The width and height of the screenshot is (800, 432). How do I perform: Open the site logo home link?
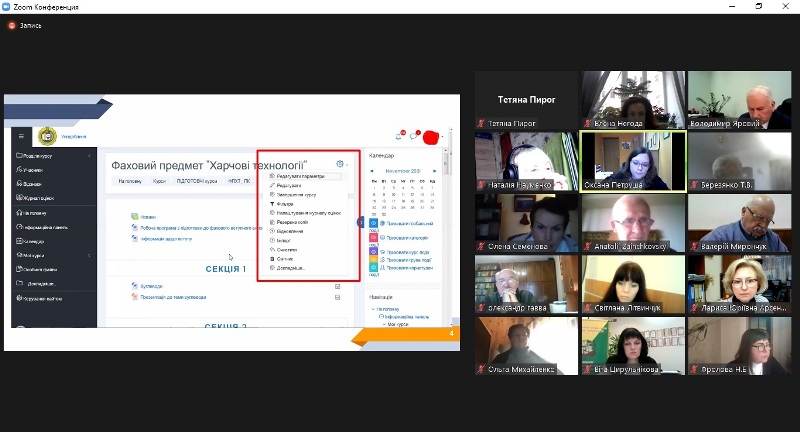coord(47,136)
